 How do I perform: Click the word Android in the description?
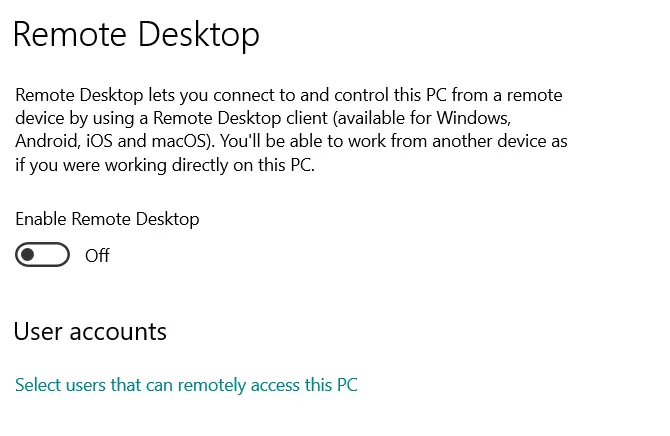pos(48,142)
